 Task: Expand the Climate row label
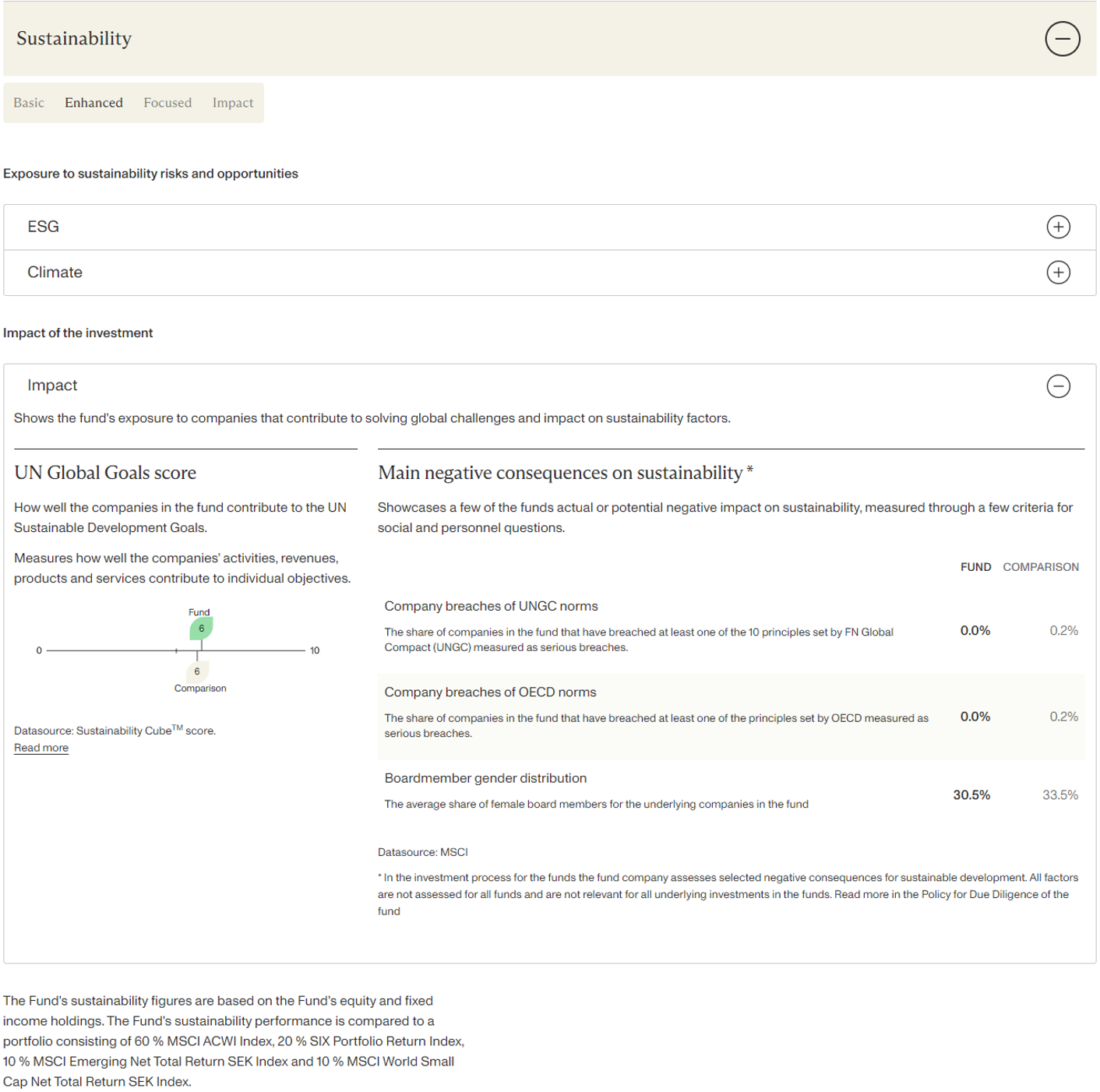click(55, 273)
